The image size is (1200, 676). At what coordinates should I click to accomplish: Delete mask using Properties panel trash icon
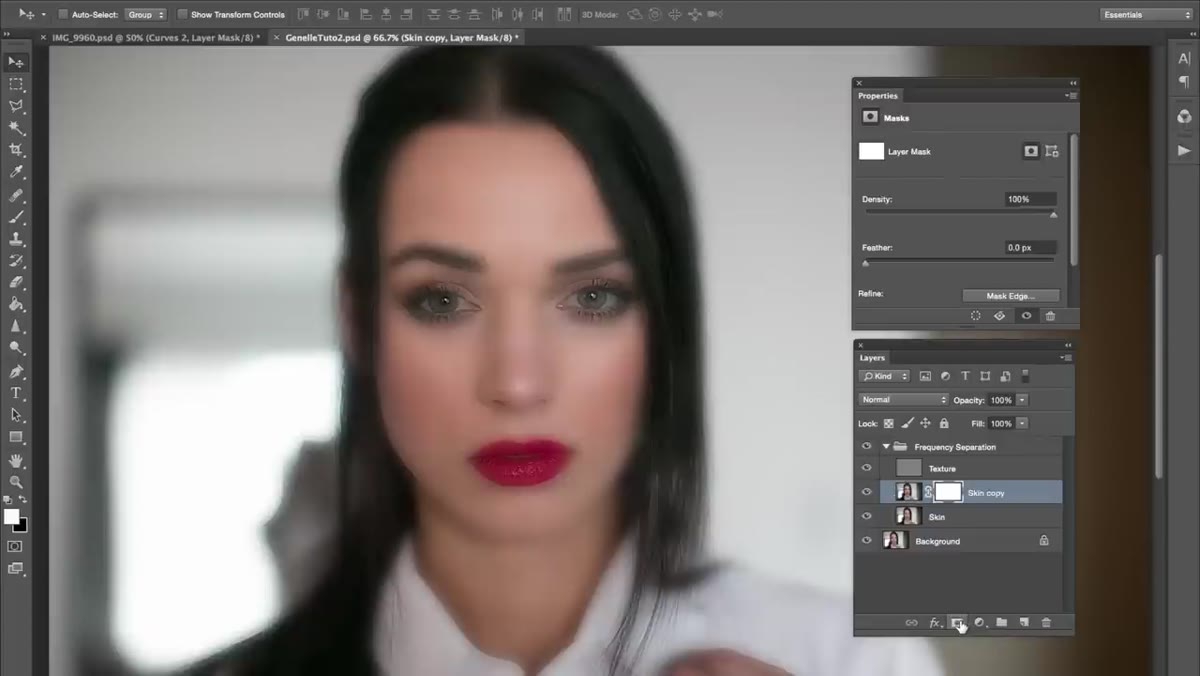click(1050, 316)
